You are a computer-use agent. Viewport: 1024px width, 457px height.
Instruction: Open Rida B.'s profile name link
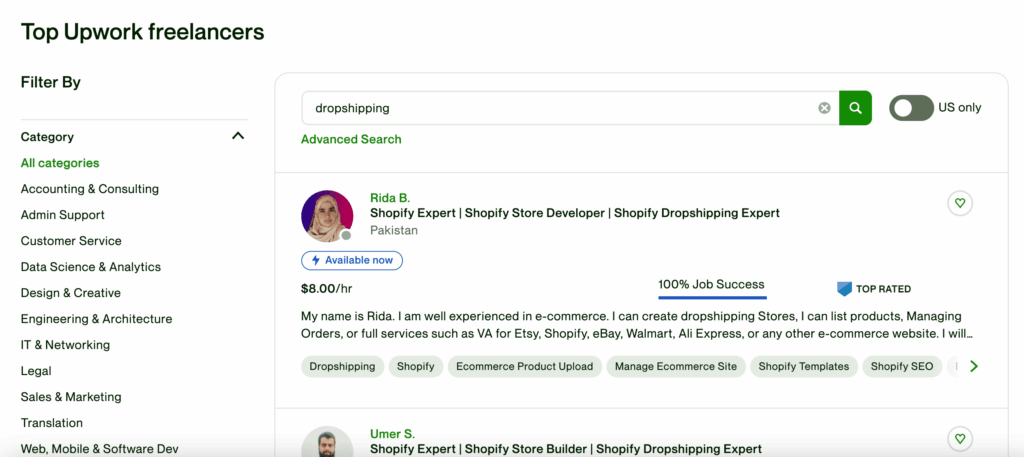click(390, 198)
